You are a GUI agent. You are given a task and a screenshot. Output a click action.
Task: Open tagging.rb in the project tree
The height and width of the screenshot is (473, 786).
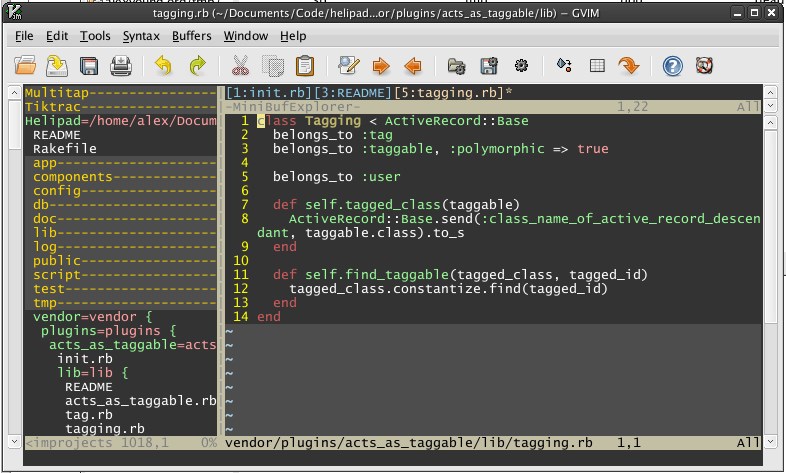pos(105,429)
